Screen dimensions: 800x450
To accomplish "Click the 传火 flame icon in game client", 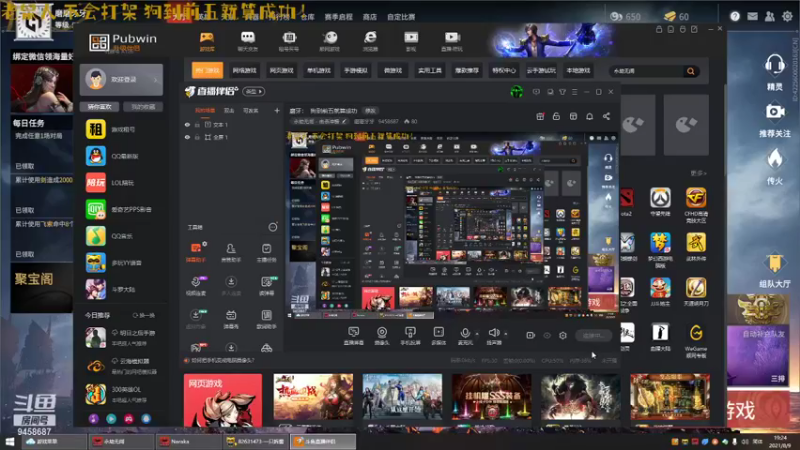I will click(774, 159).
